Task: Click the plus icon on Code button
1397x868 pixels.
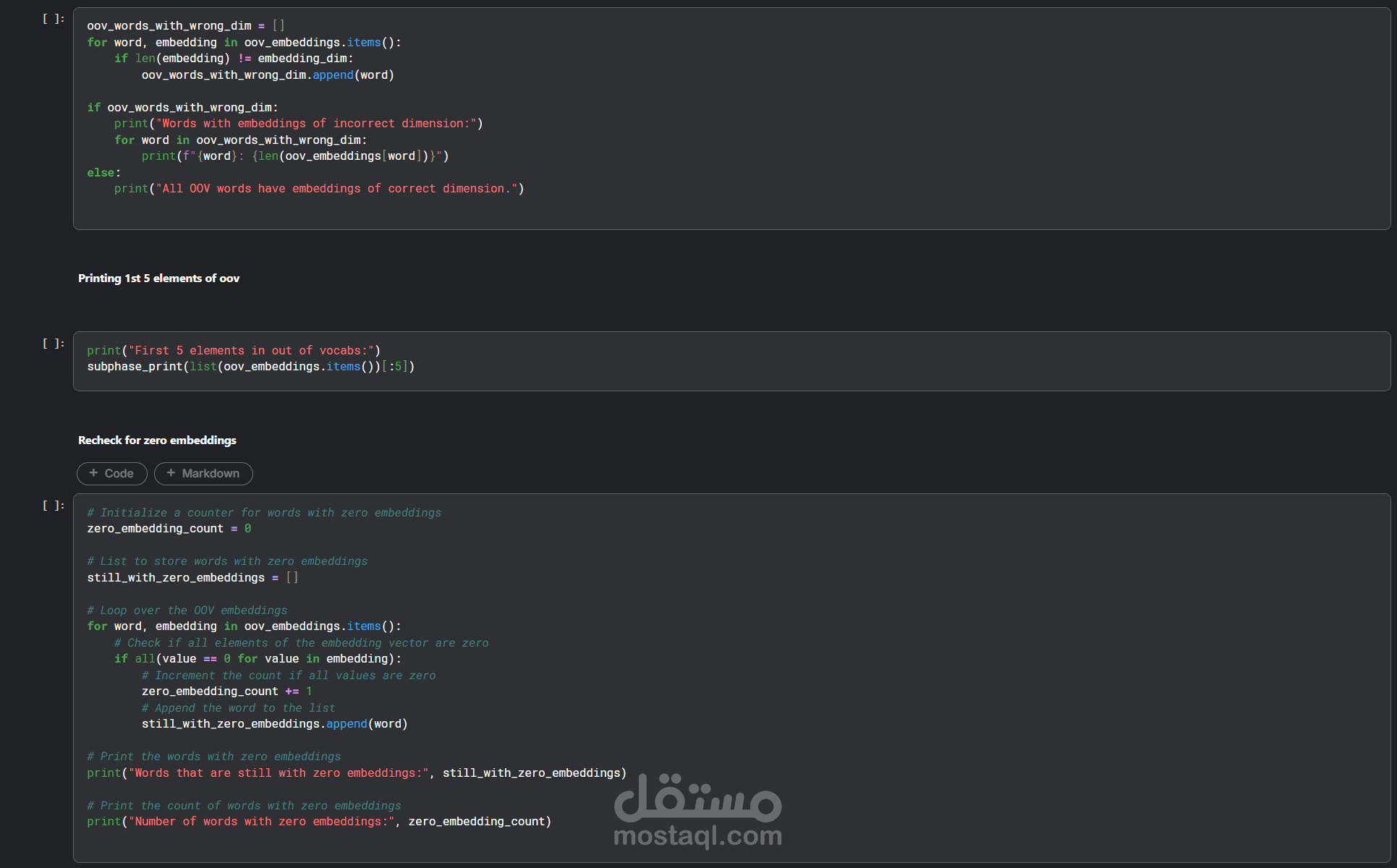Action: (x=93, y=473)
